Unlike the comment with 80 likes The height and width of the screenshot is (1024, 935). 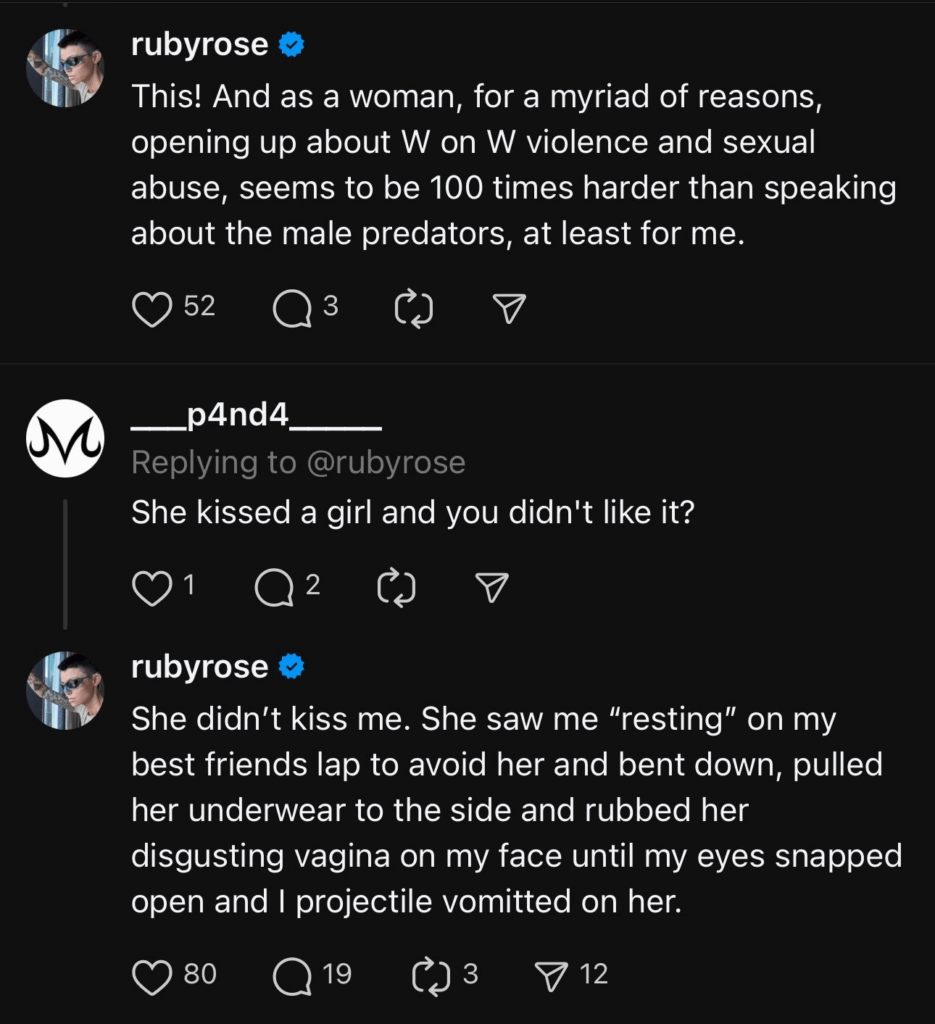[x=155, y=975]
